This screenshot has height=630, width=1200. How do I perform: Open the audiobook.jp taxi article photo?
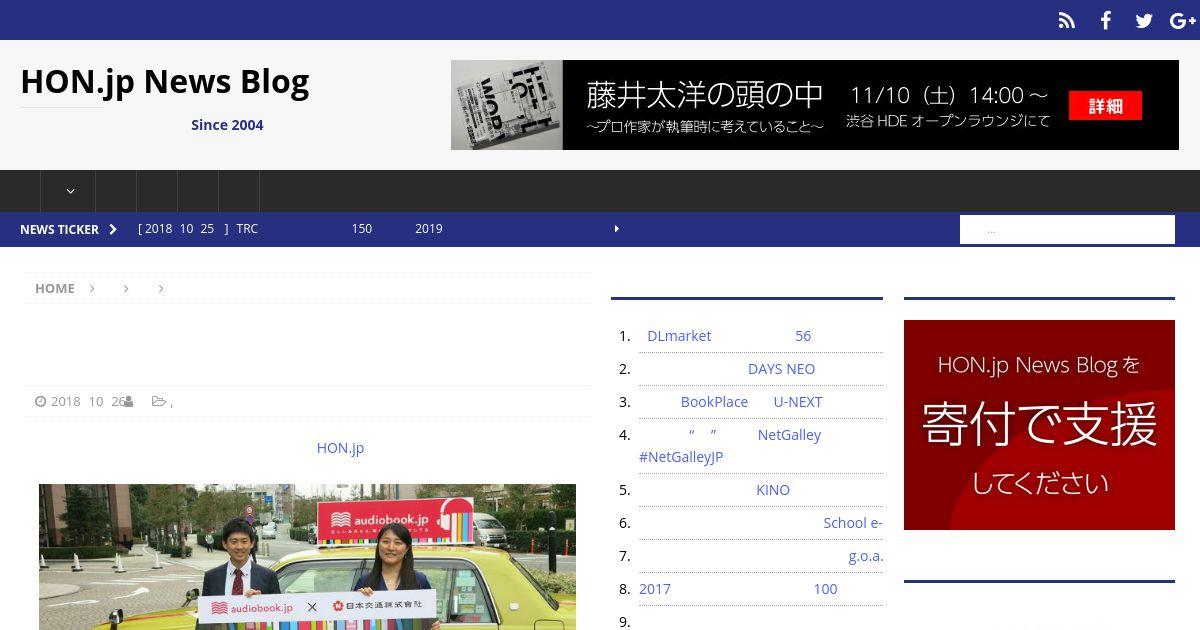pos(307,557)
